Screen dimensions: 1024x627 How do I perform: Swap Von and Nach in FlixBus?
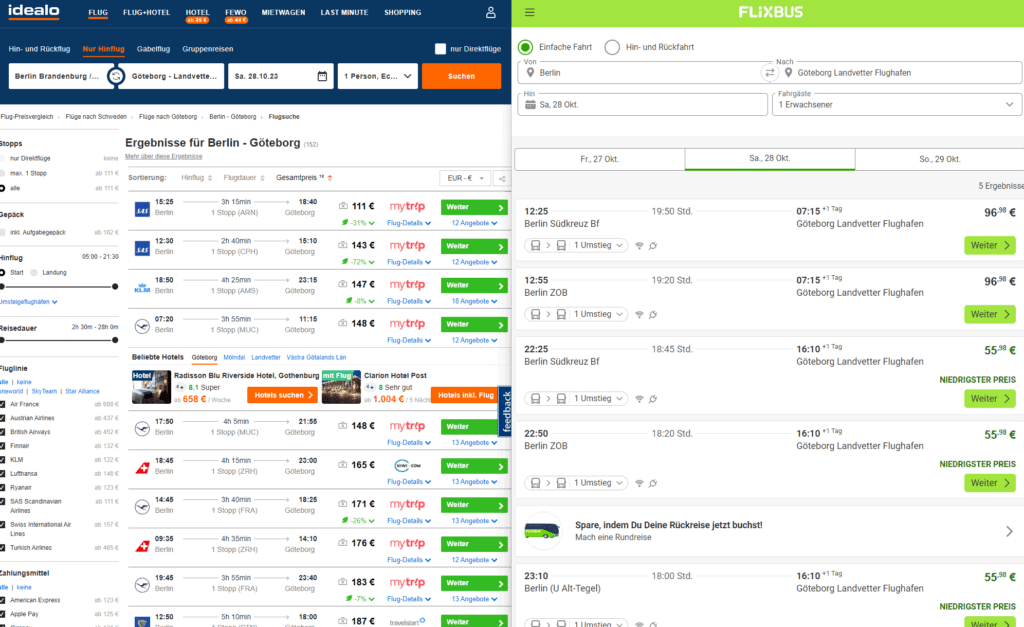[769, 72]
